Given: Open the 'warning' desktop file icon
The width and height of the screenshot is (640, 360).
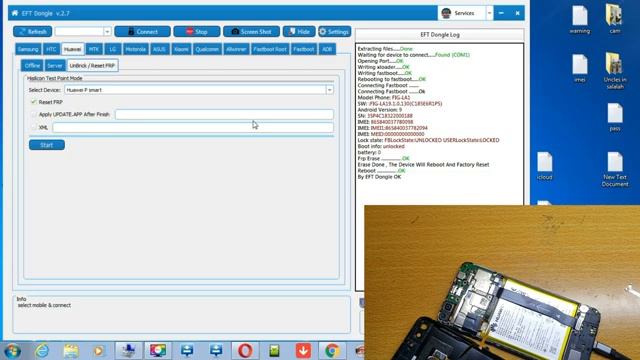Looking at the screenshot, I should point(580,20).
